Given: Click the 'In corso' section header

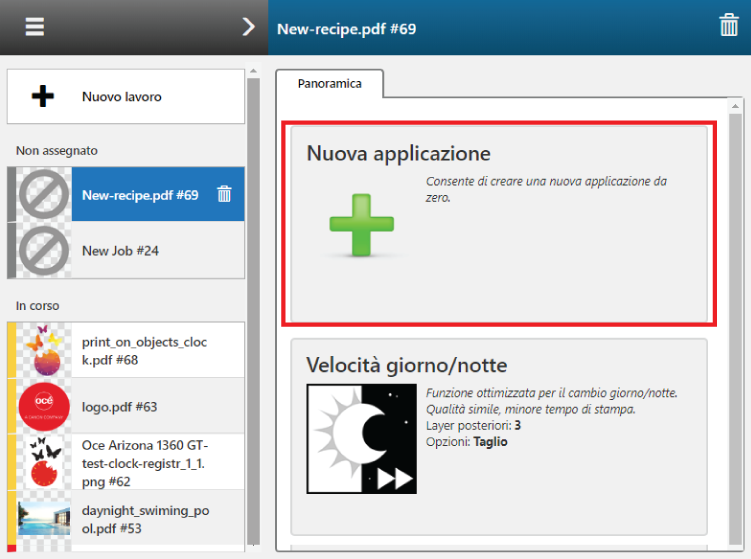Looking at the screenshot, I should click(37, 306).
